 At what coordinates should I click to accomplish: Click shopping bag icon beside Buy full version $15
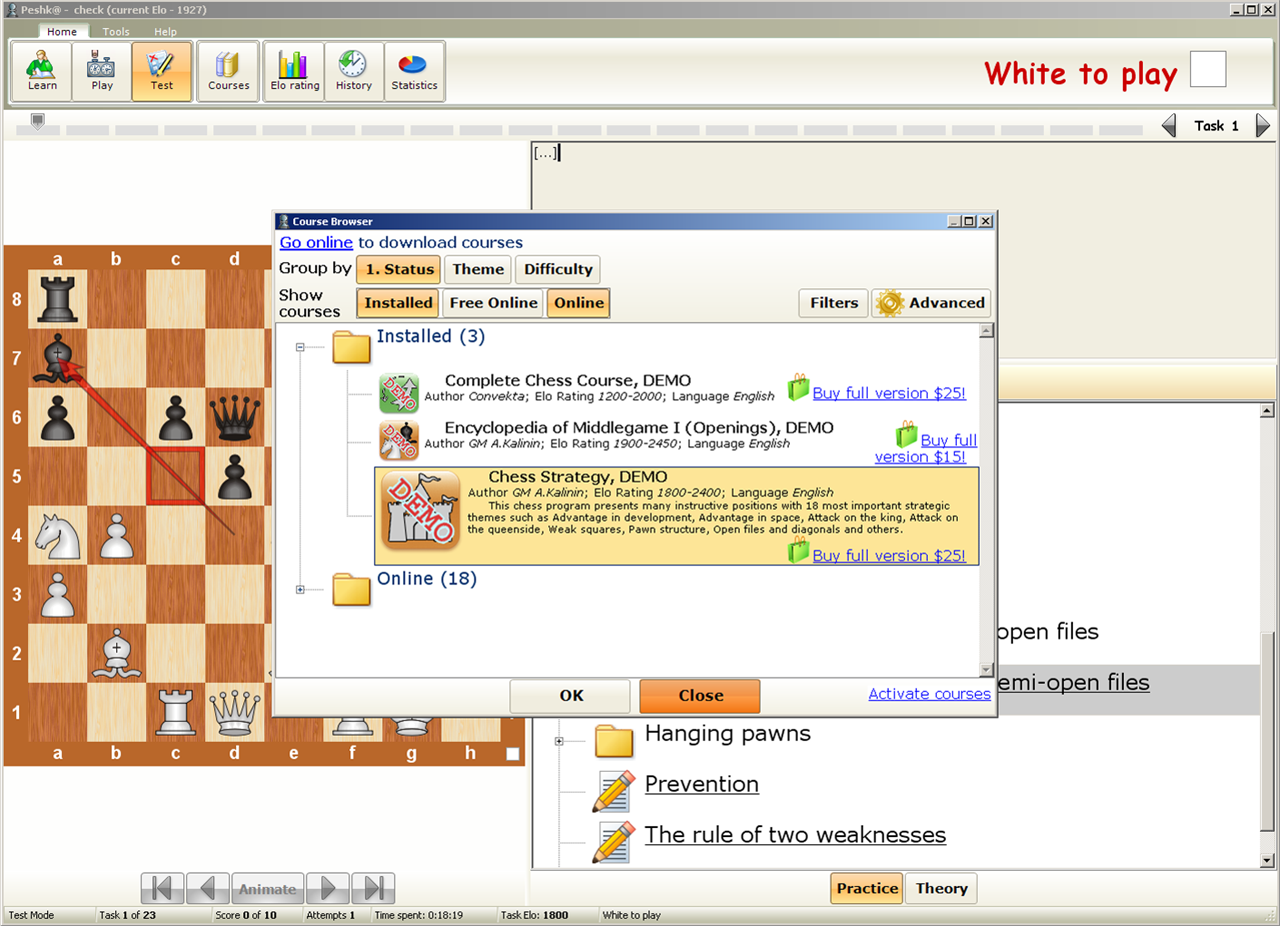[906, 435]
